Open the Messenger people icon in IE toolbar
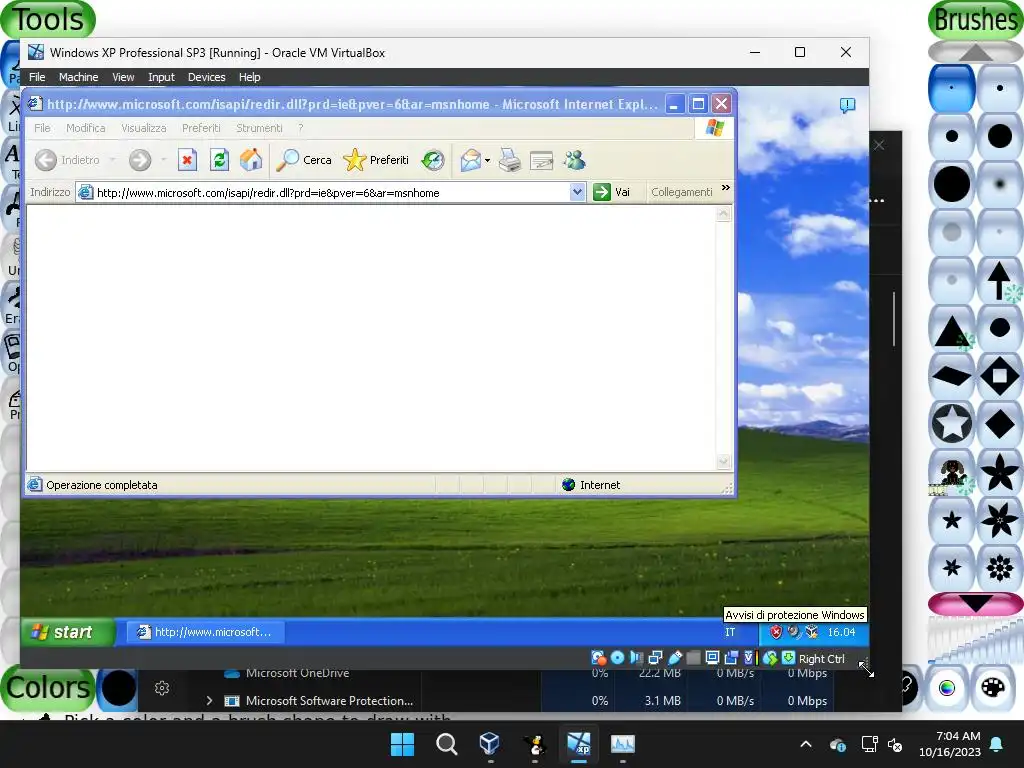 575,160
